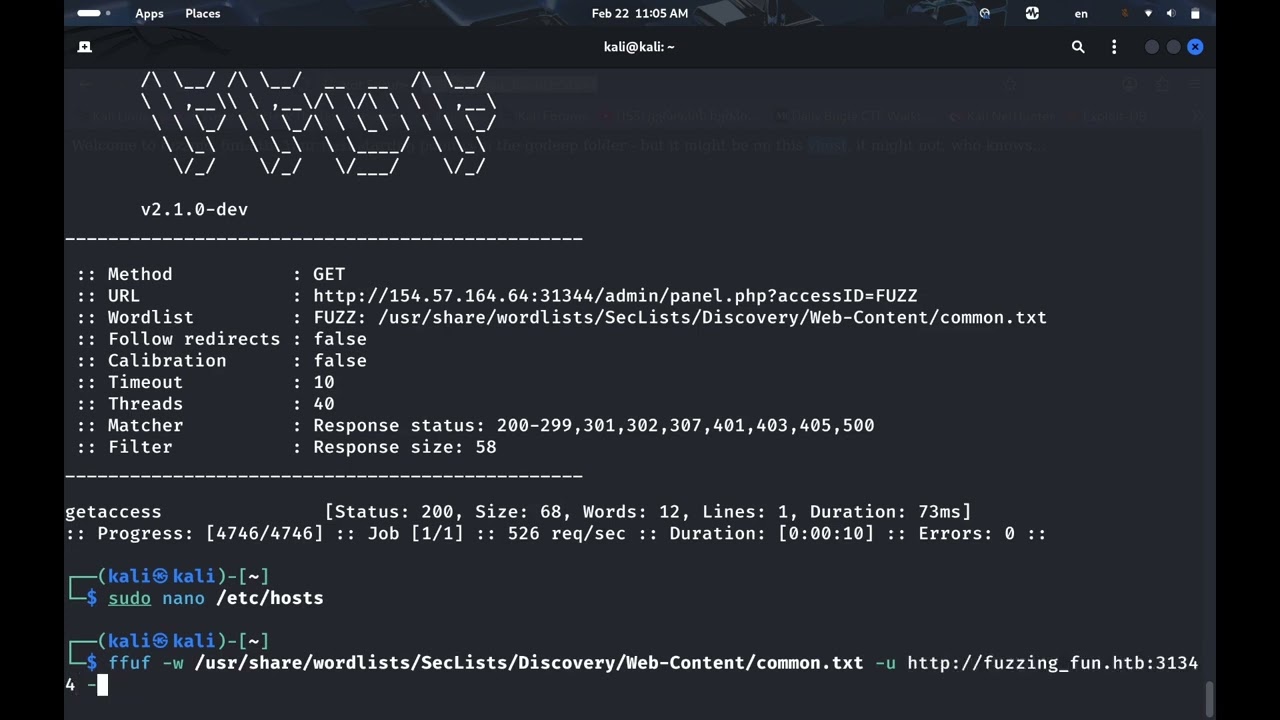Image resolution: width=1280 pixels, height=720 pixels.
Task: Click the getaccess result entry
Action: tap(113, 512)
